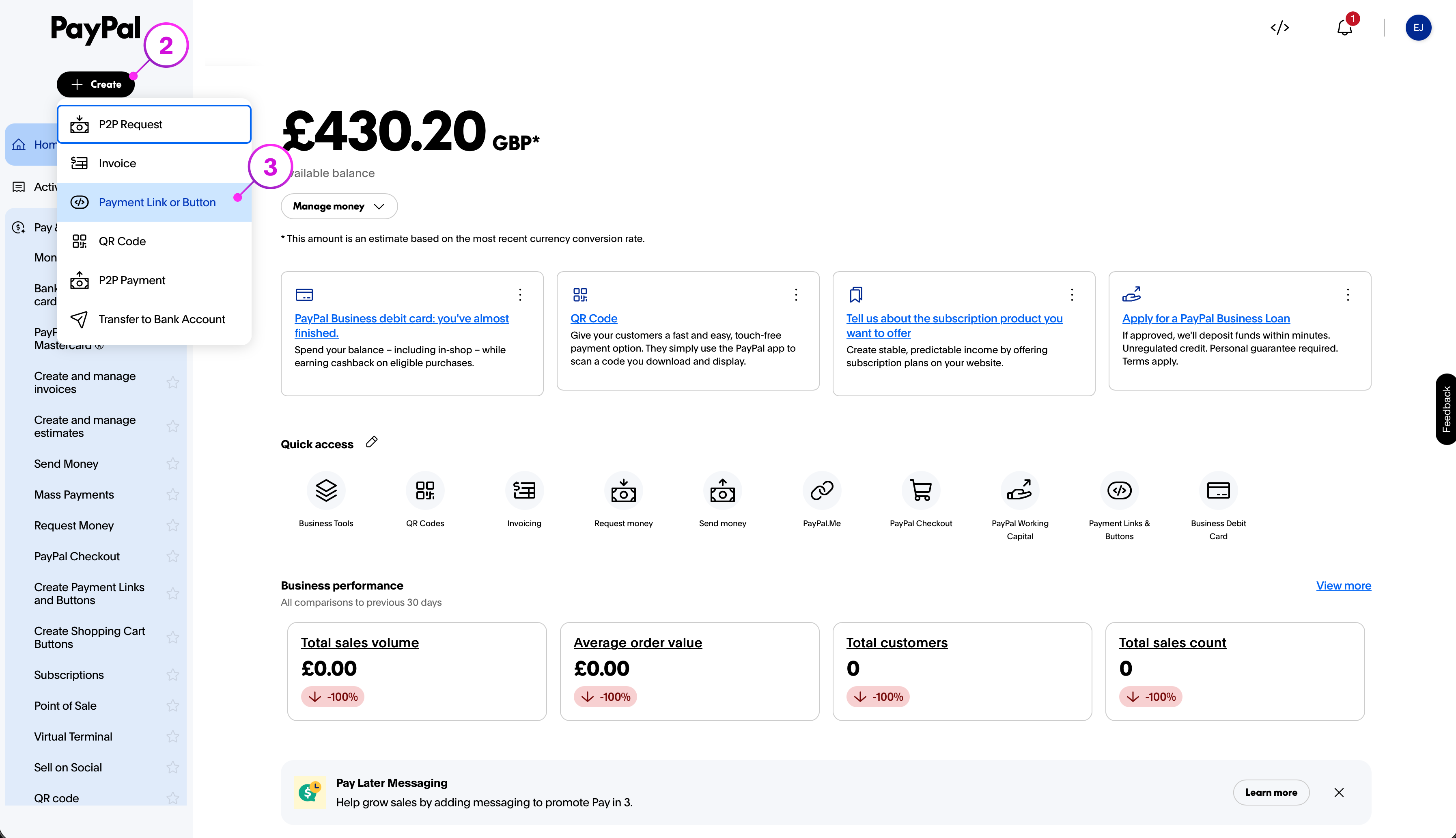Open Create Shopping Cart Buttons in sidebar

point(89,637)
